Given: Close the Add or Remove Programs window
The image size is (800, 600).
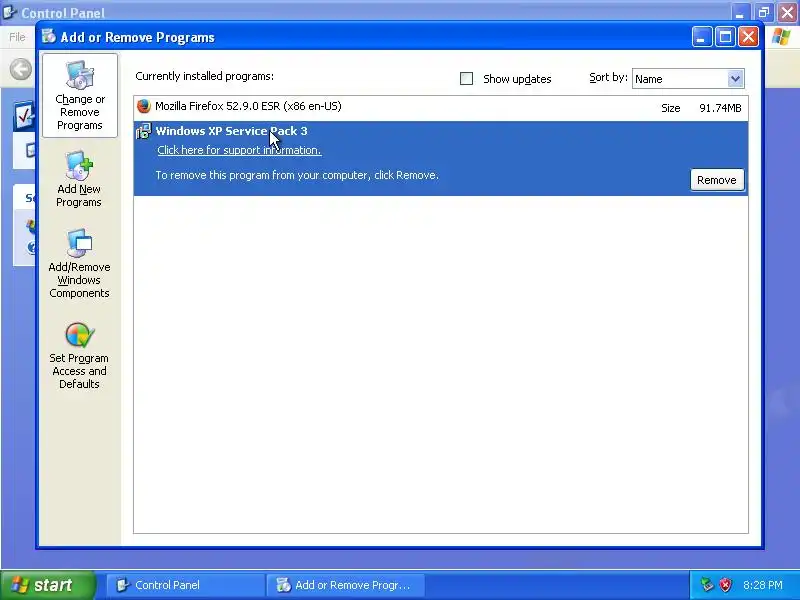Looking at the screenshot, I should [748, 37].
